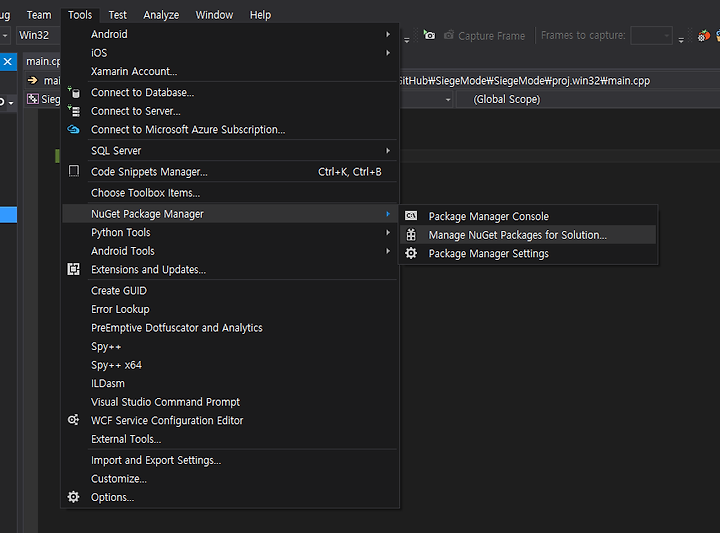Click the Extensions and Updates icon

point(73,269)
